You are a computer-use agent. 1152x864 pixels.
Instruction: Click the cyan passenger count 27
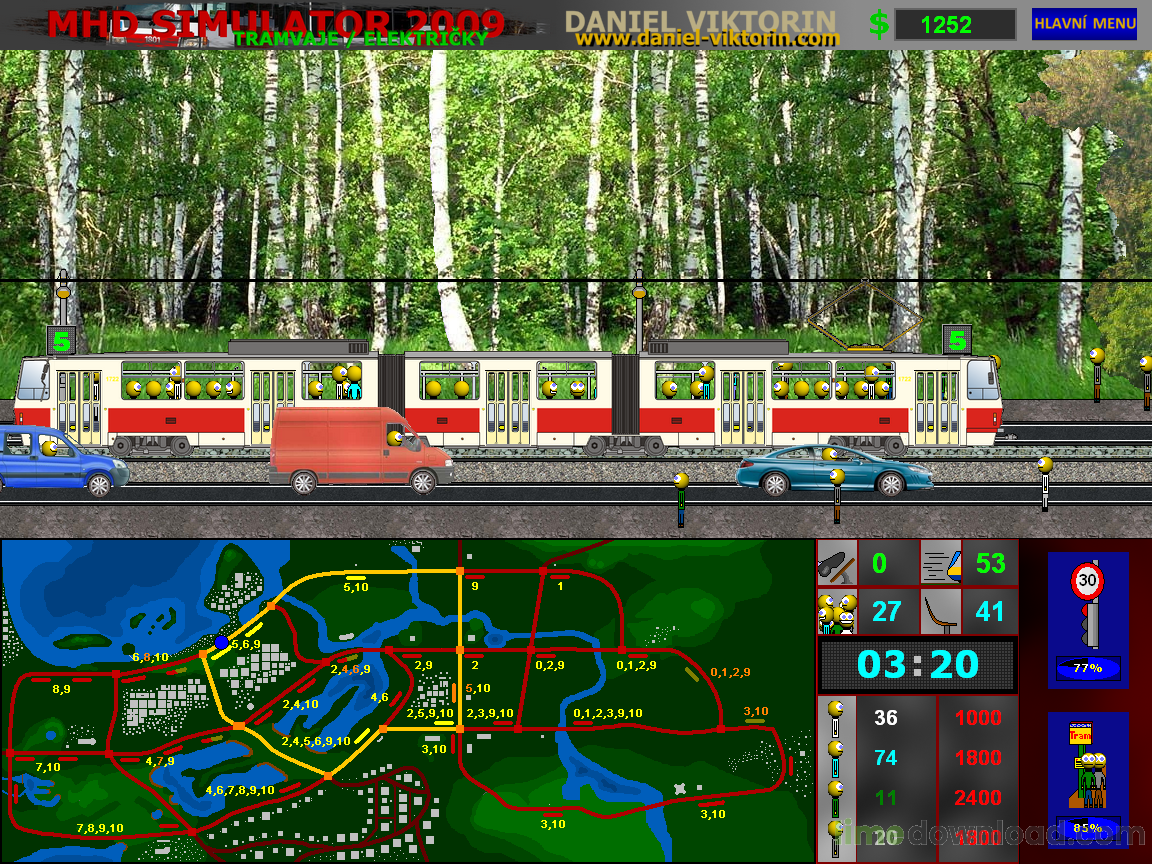[x=887, y=612]
